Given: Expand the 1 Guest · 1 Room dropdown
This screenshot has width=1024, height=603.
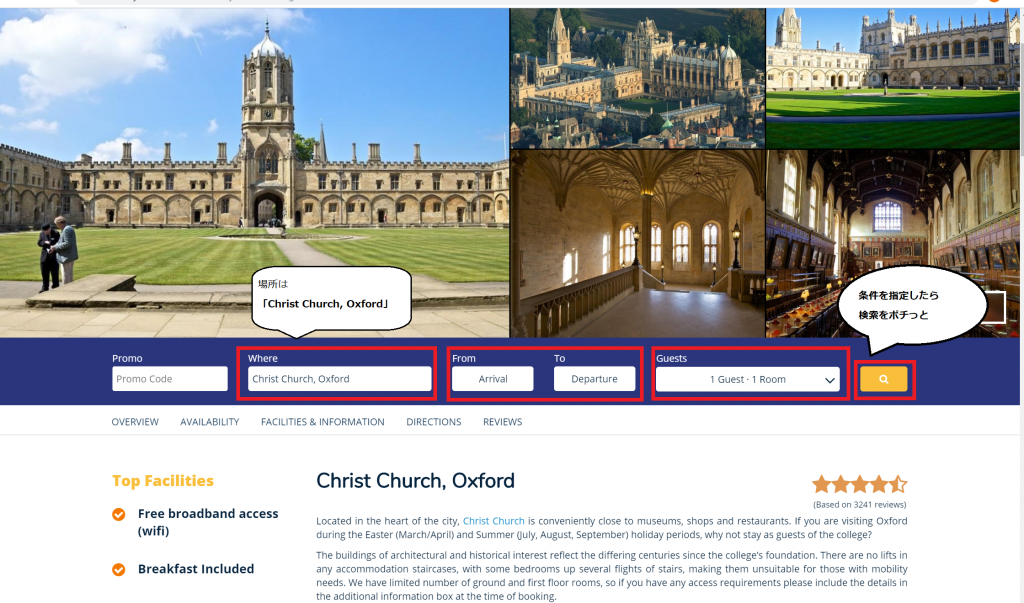Looking at the screenshot, I should (748, 380).
